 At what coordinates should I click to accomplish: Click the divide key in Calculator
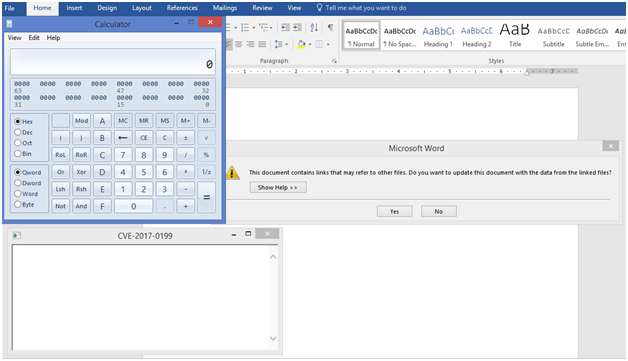coord(185,155)
